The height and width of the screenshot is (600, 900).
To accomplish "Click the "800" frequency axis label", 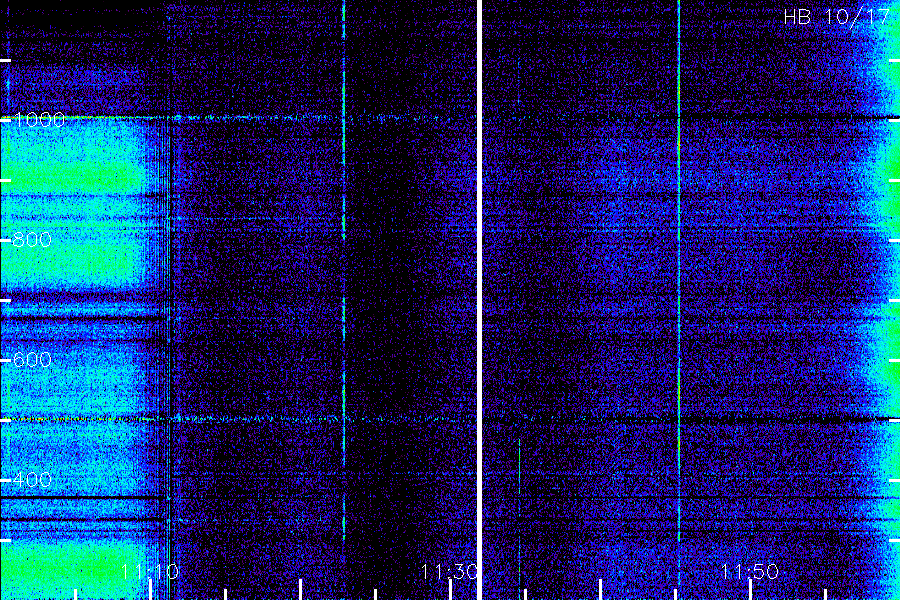I will (x=32, y=239).
